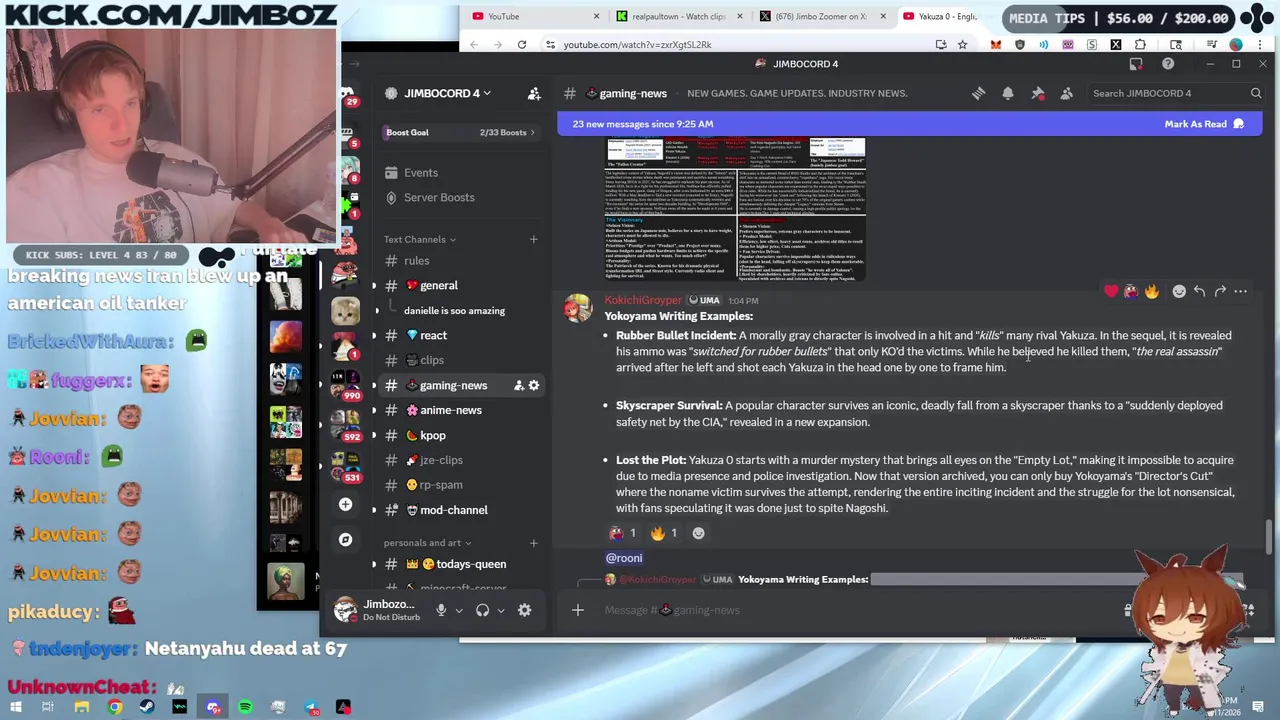The height and width of the screenshot is (720, 1280).
Task: React with heart on message hover bar
Action: pos(1111,291)
